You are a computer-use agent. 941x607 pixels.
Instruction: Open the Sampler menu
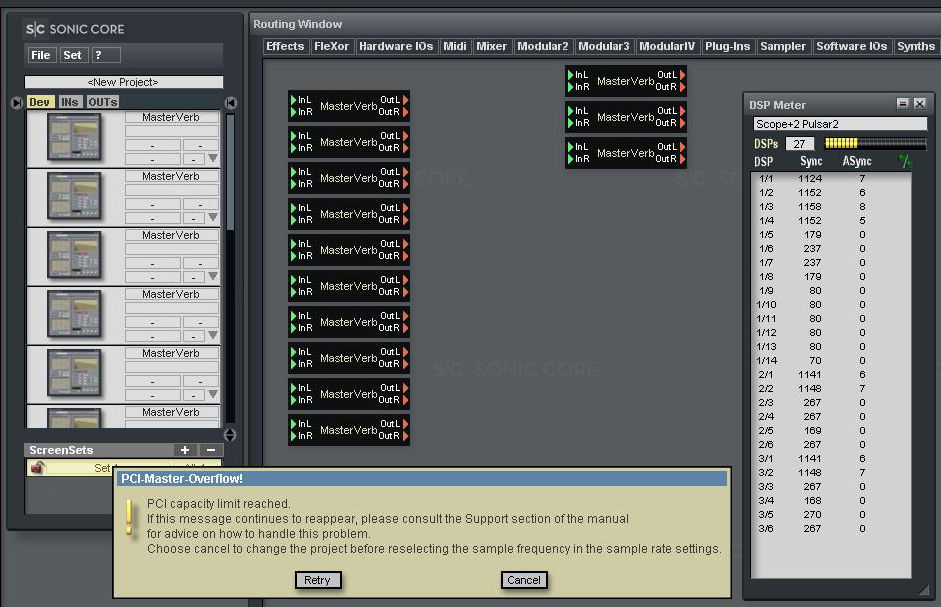tap(783, 46)
